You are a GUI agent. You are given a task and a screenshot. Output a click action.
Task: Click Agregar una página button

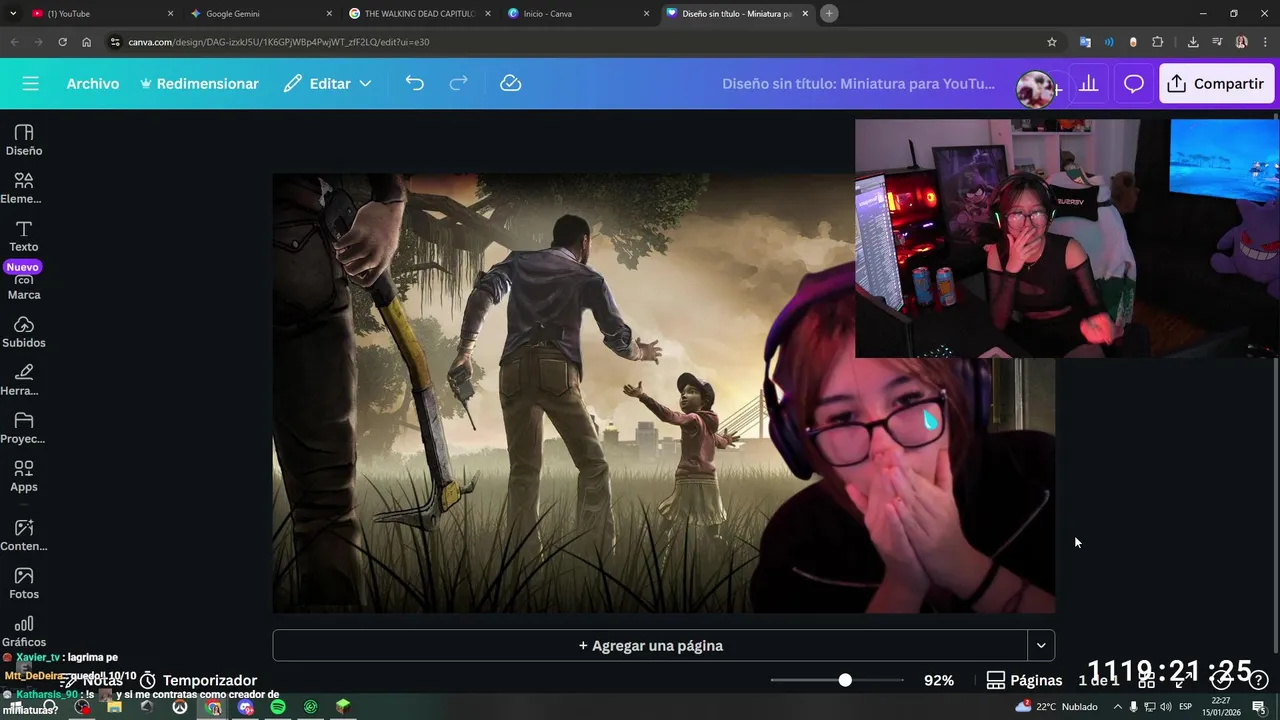(650, 645)
